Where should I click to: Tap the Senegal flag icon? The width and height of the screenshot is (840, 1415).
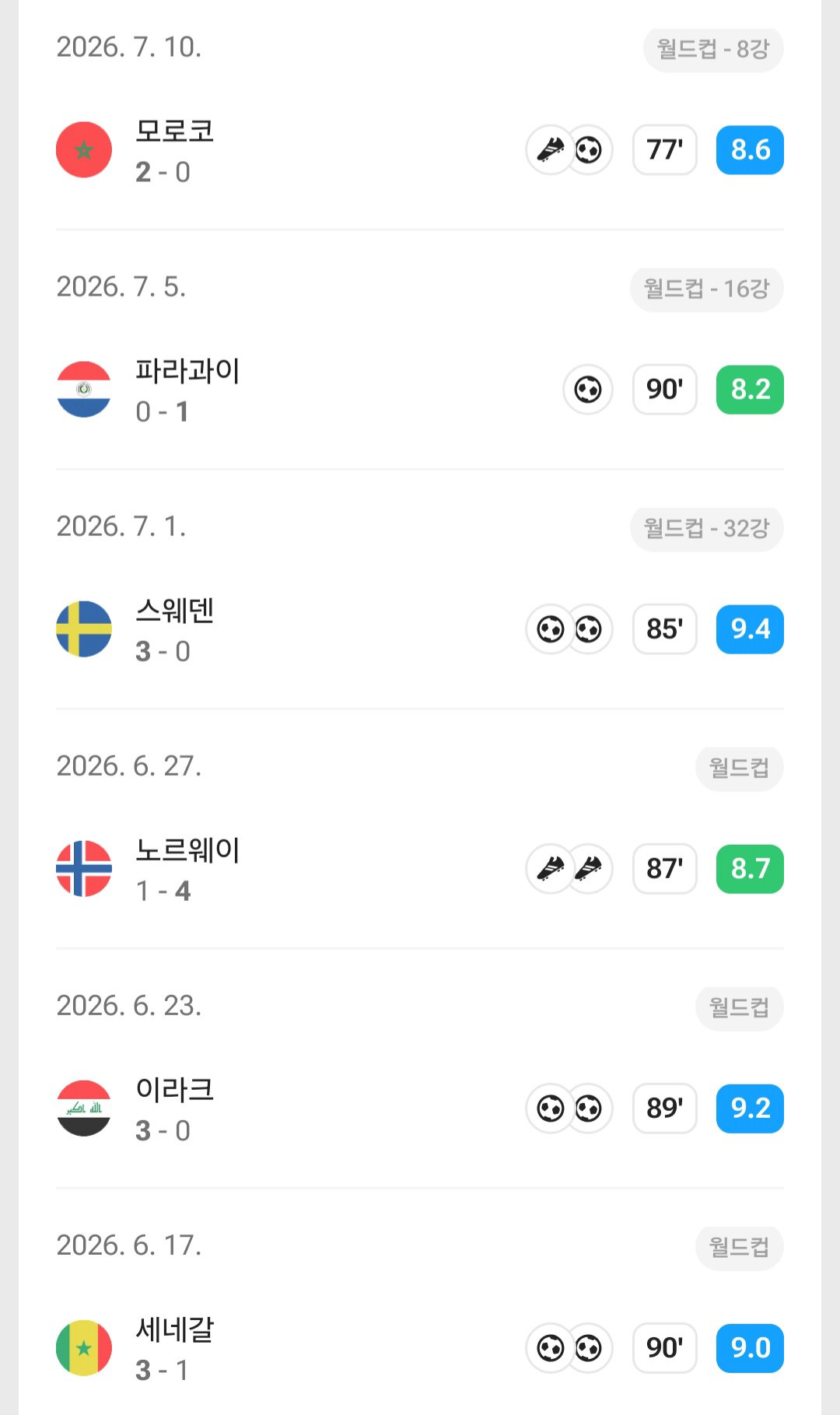[x=84, y=1347]
